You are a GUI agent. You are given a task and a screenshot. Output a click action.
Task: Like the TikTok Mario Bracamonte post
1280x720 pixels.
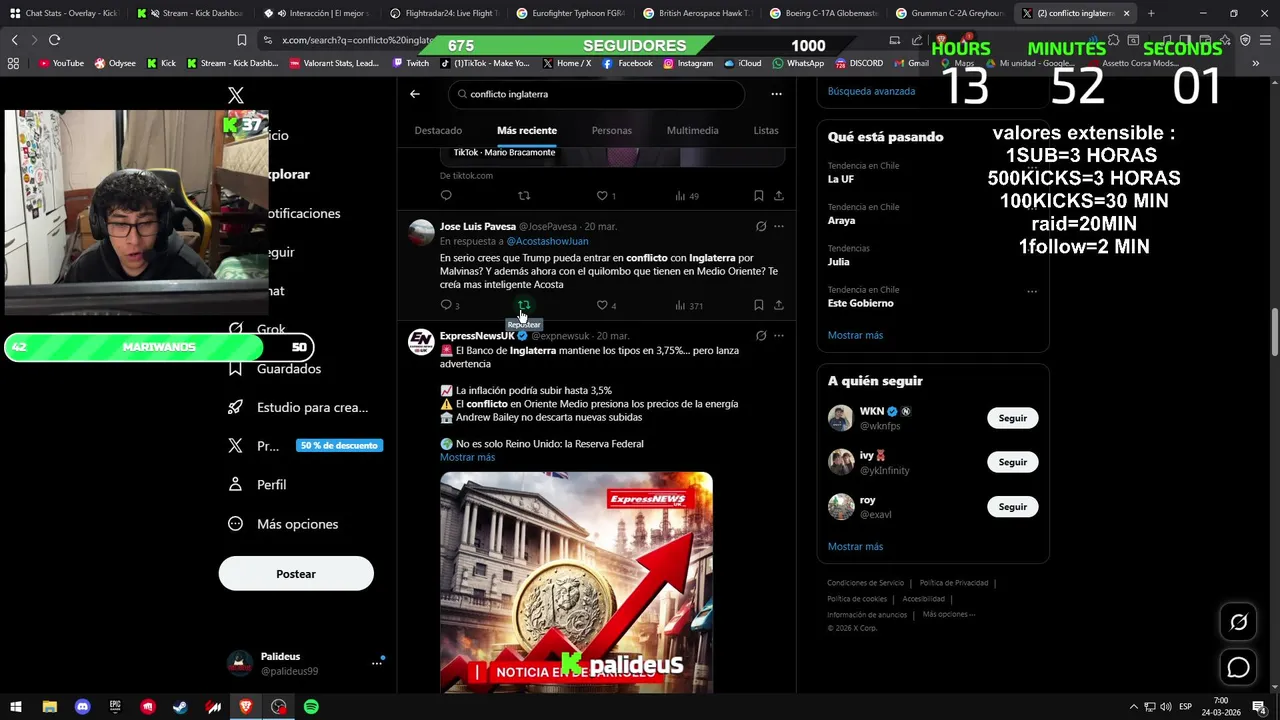tap(602, 196)
